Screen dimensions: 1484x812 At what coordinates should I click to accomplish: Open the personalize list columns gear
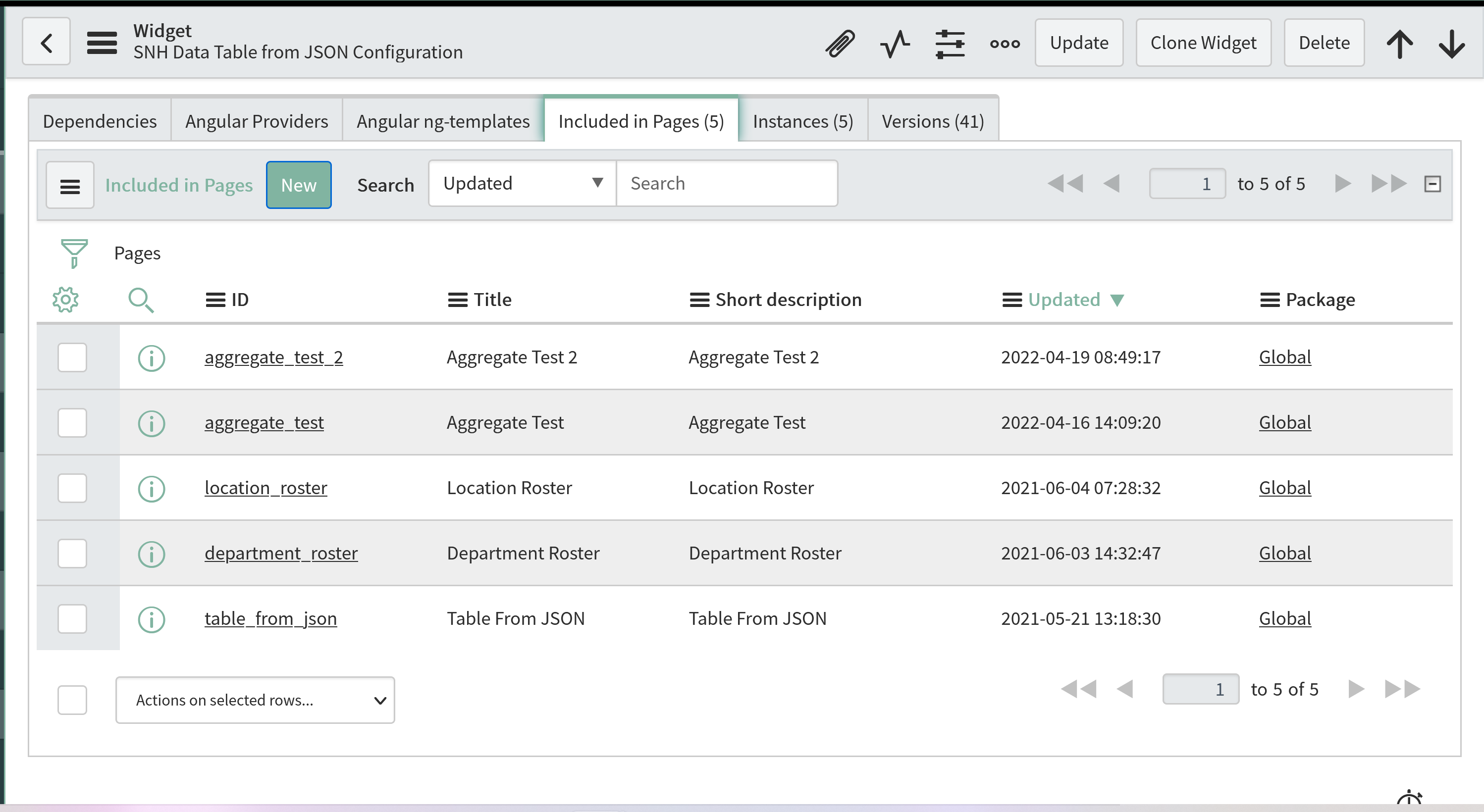click(x=65, y=300)
